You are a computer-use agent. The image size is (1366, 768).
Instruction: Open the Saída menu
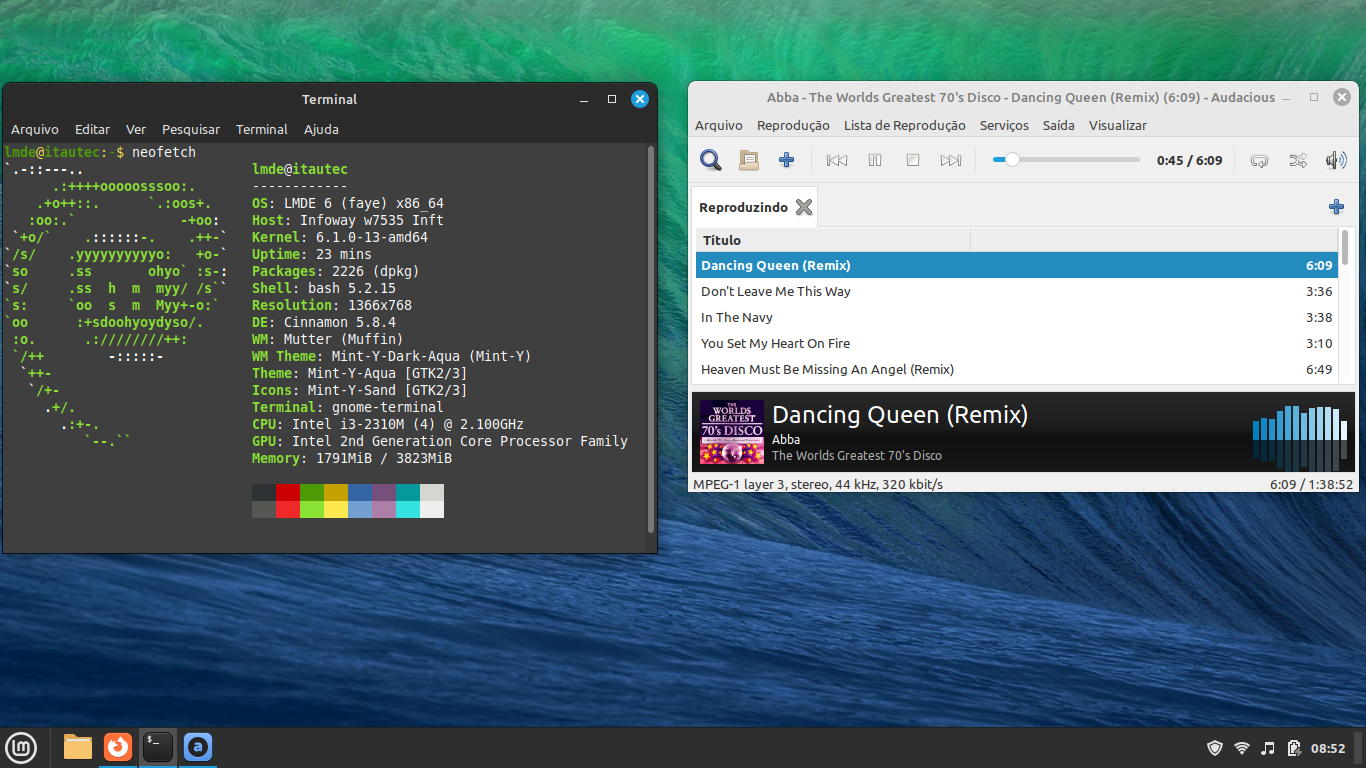(1059, 125)
